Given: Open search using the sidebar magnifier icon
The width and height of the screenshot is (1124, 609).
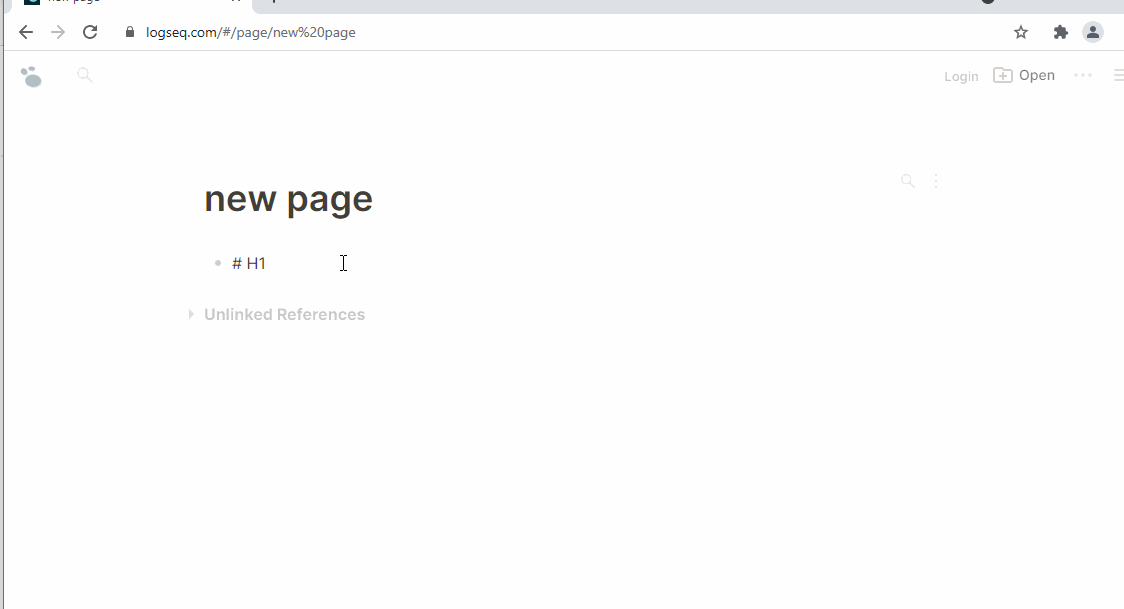Looking at the screenshot, I should [84, 74].
